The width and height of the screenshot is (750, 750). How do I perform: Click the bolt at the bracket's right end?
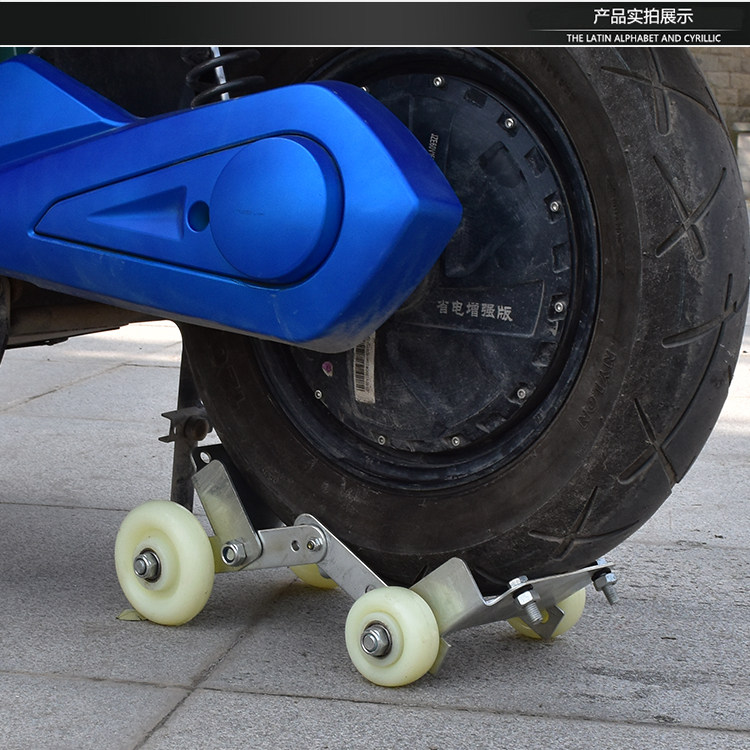(606, 581)
